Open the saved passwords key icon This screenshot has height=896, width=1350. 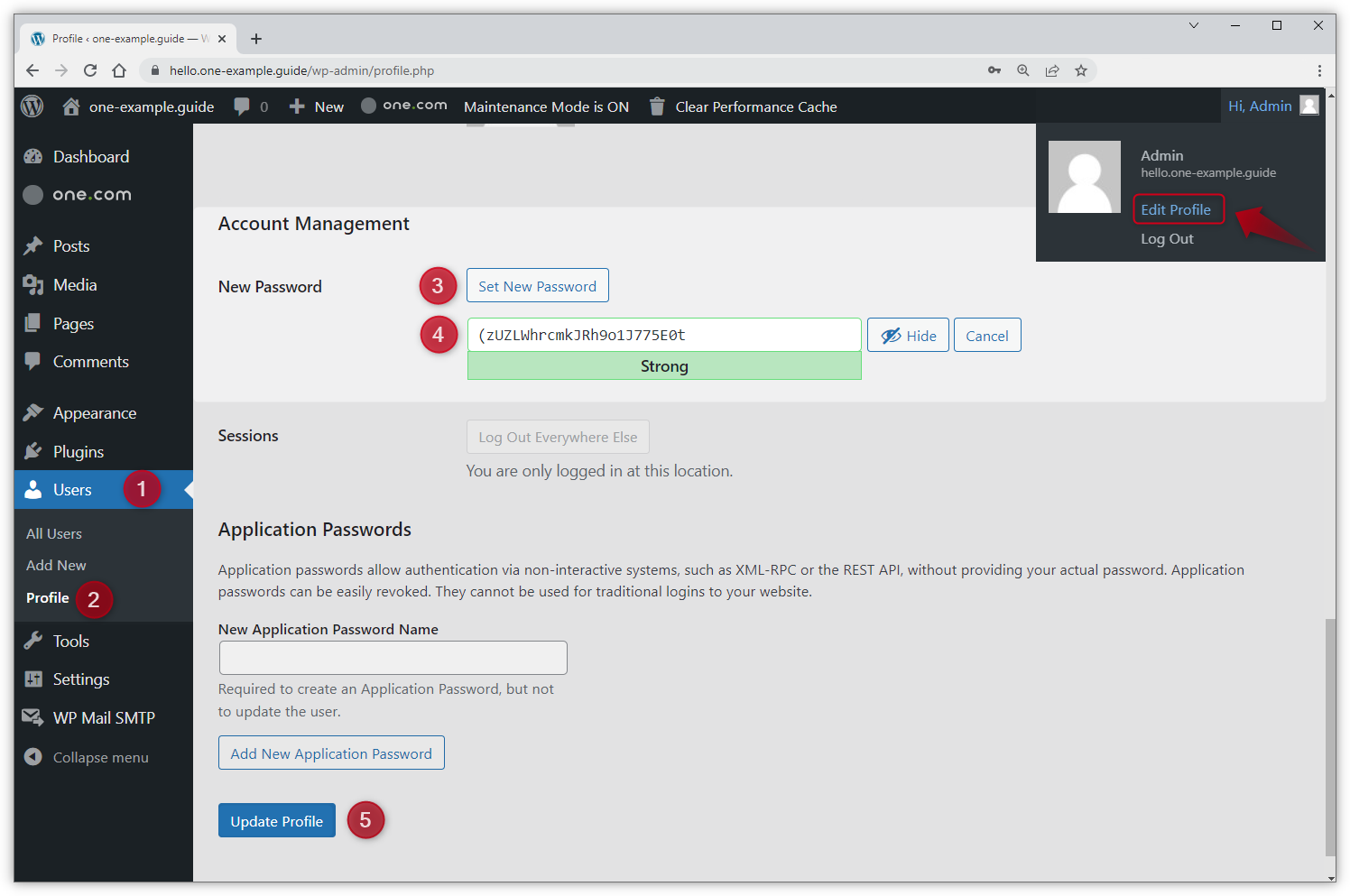click(x=994, y=70)
